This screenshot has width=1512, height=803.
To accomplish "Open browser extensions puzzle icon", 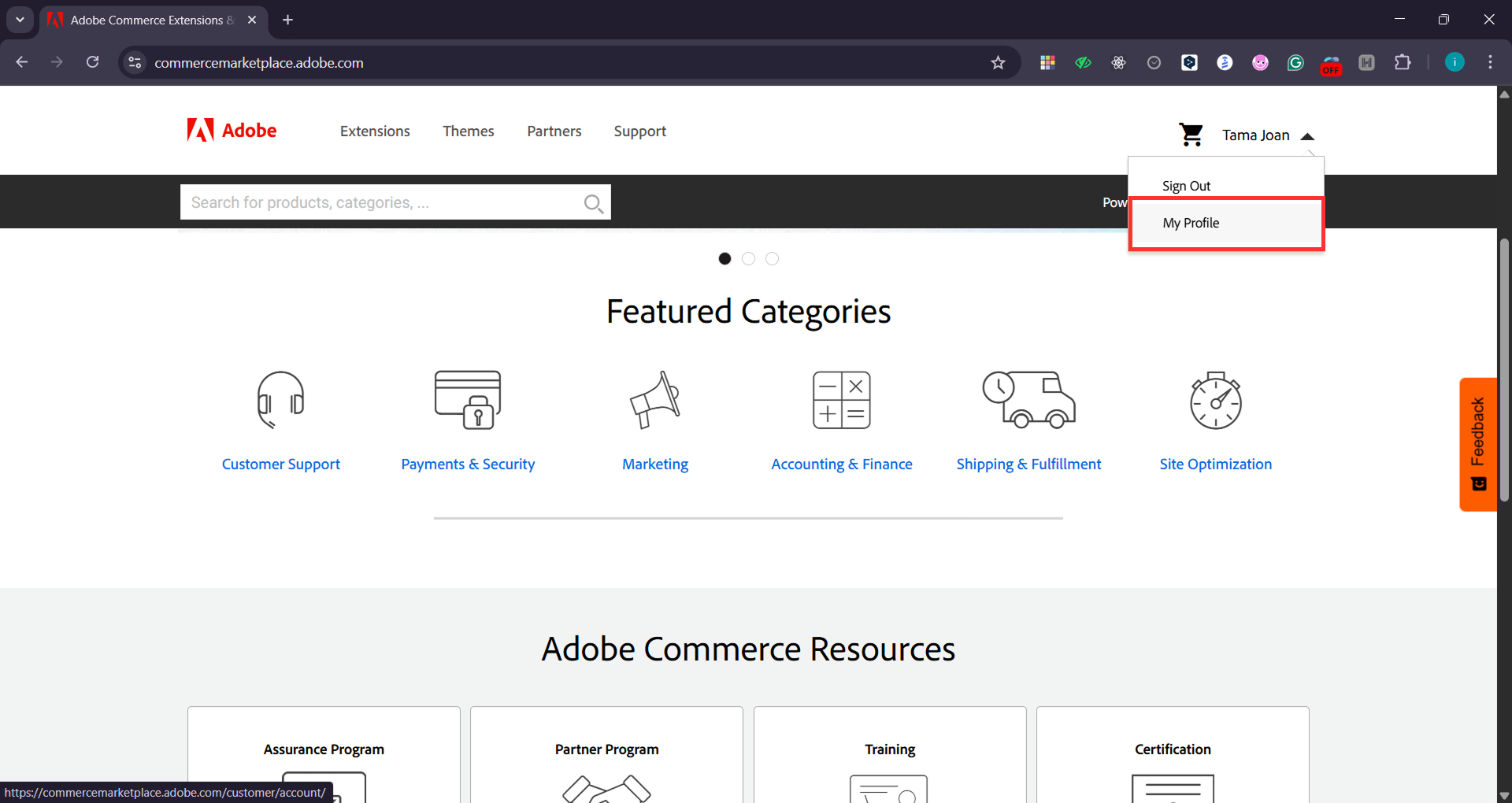I will point(1403,62).
